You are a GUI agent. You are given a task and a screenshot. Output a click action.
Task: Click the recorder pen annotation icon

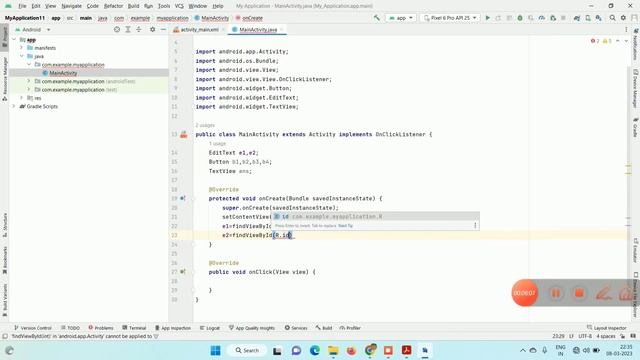point(603,293)
